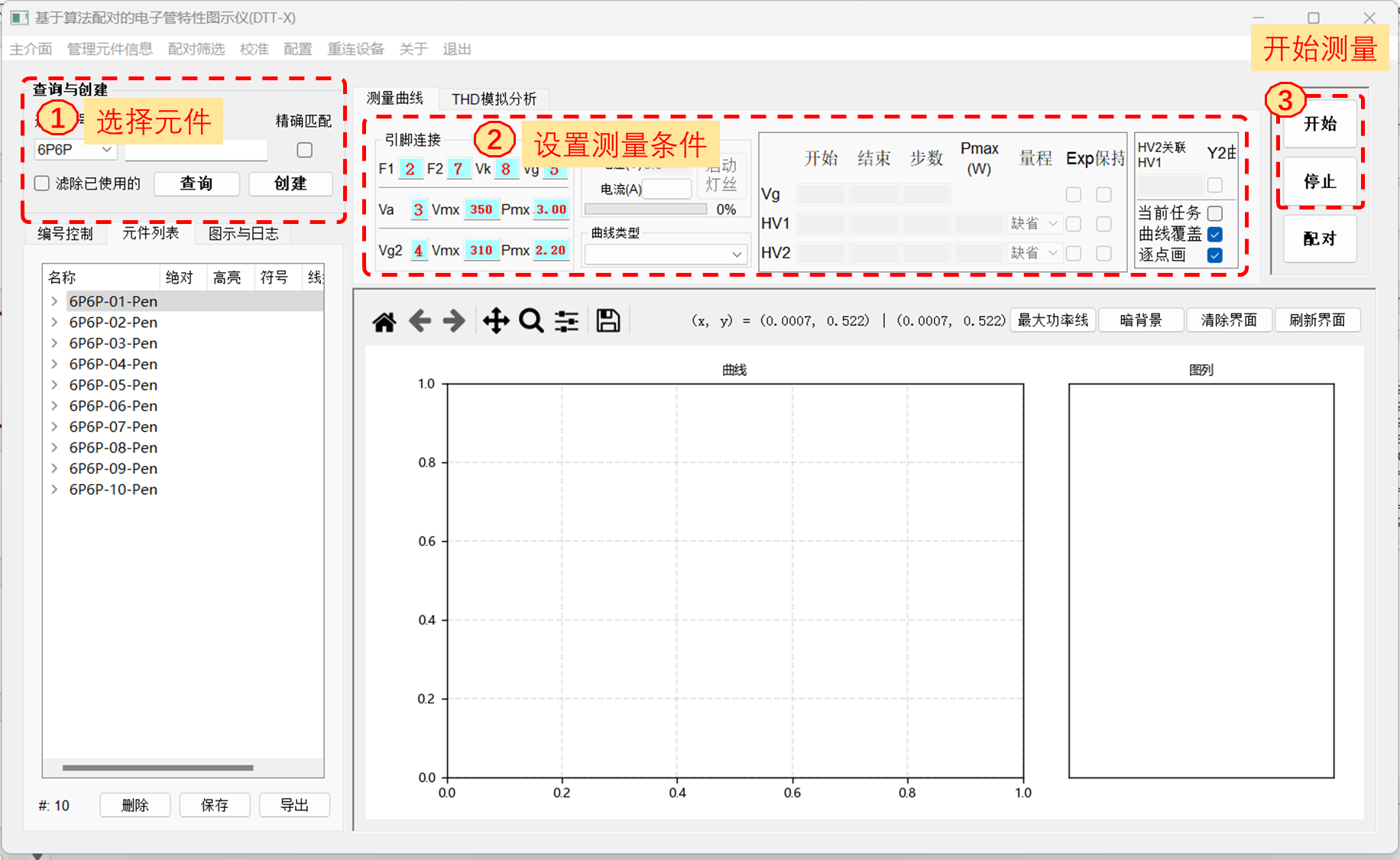
Task: Toggle the 滤除已使用的 checkbox
Action: pos(42,183)
